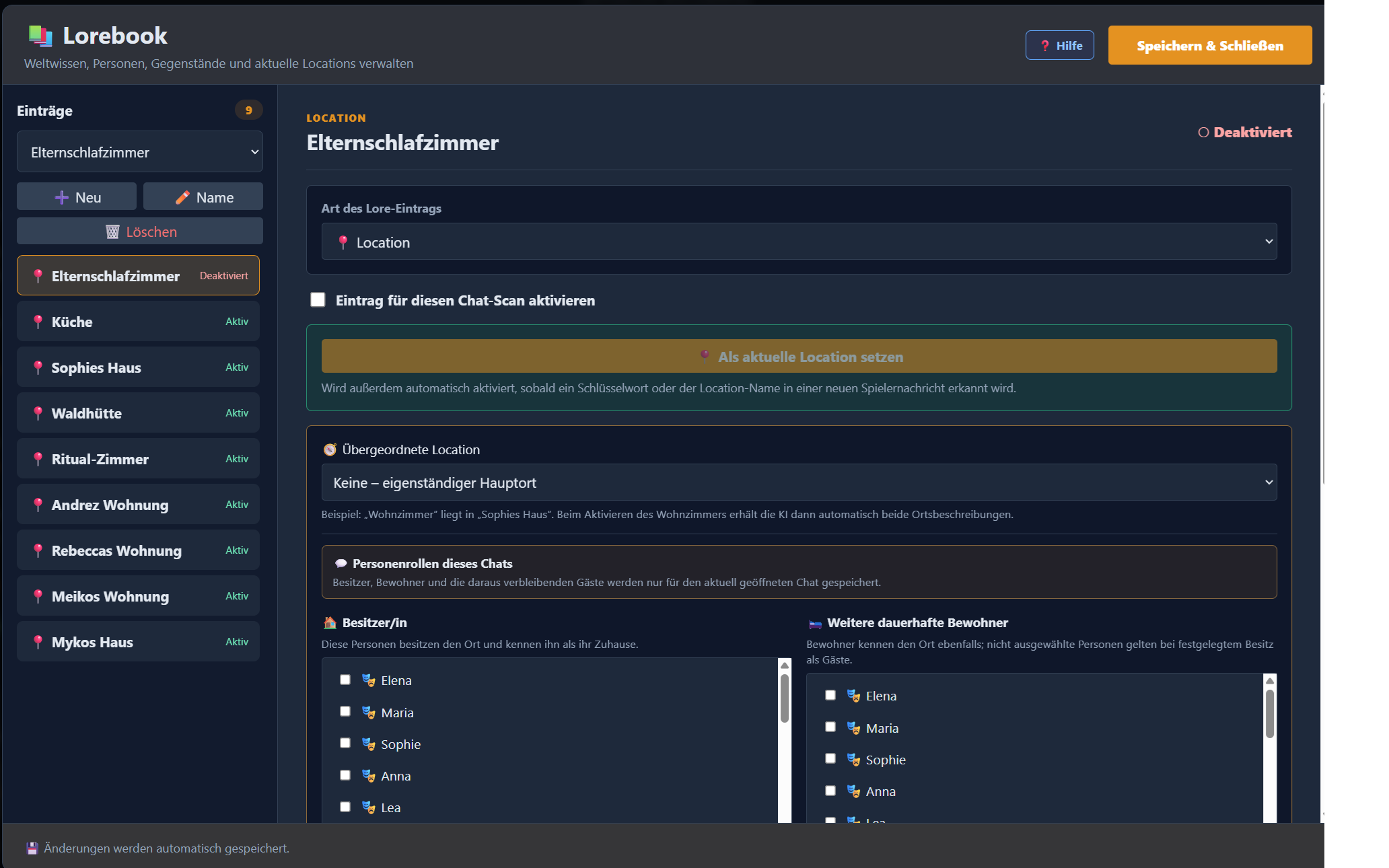This screenshot has height=868, width=1389.
Task: Select the Rebeccas Wohnung entry
Action: pos(138,550)
